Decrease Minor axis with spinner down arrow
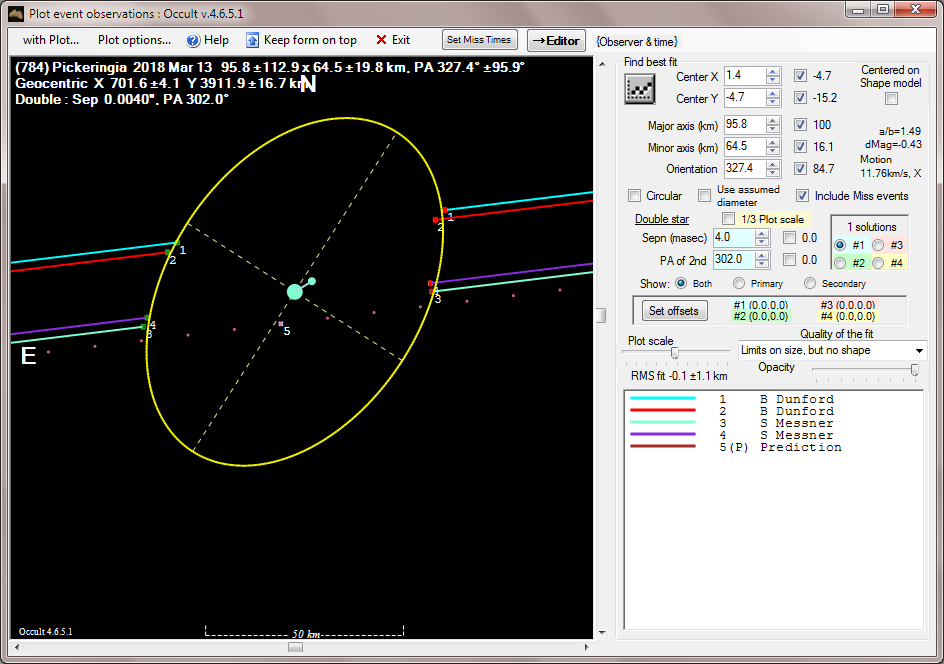This screenshot has height=664, width=944. pyautogui.click(x=773, y=151)
